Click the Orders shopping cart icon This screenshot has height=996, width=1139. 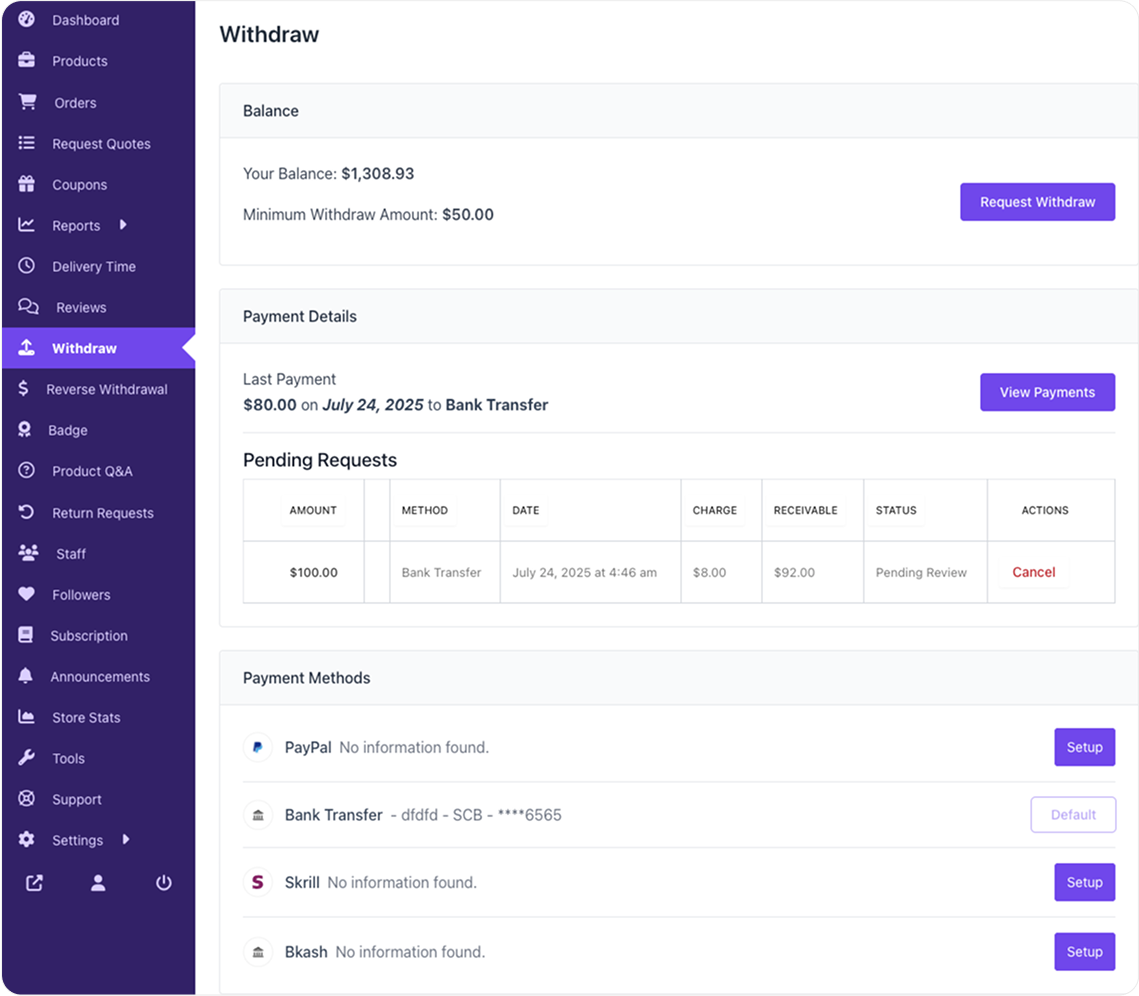pyautogui.click(x=27, y=102)
